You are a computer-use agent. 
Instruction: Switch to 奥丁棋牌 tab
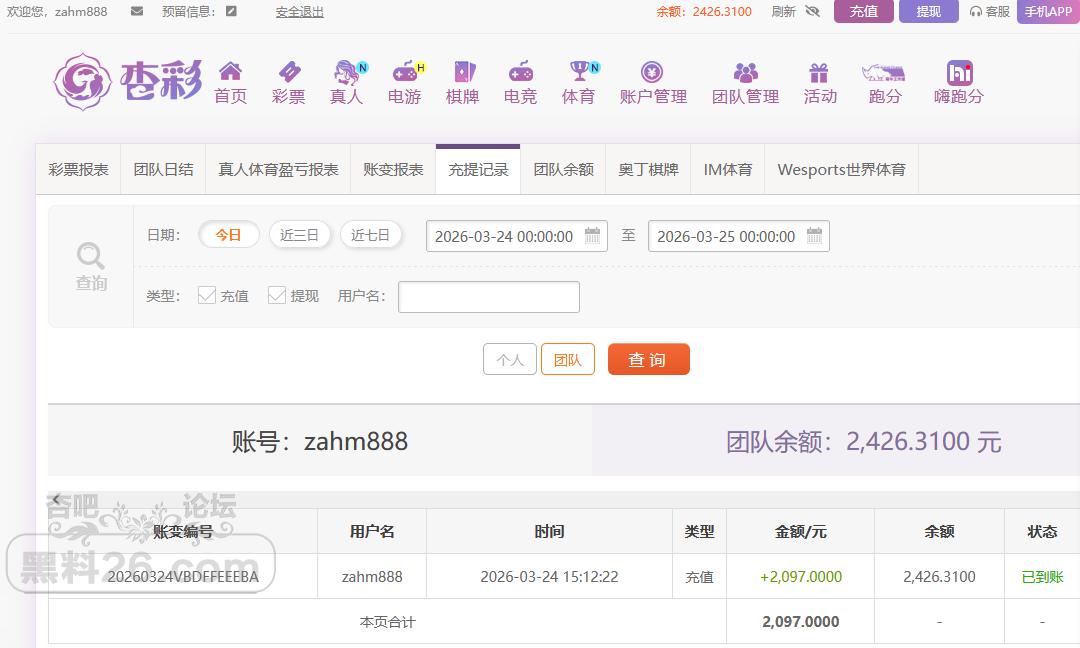tap(648, 169)
